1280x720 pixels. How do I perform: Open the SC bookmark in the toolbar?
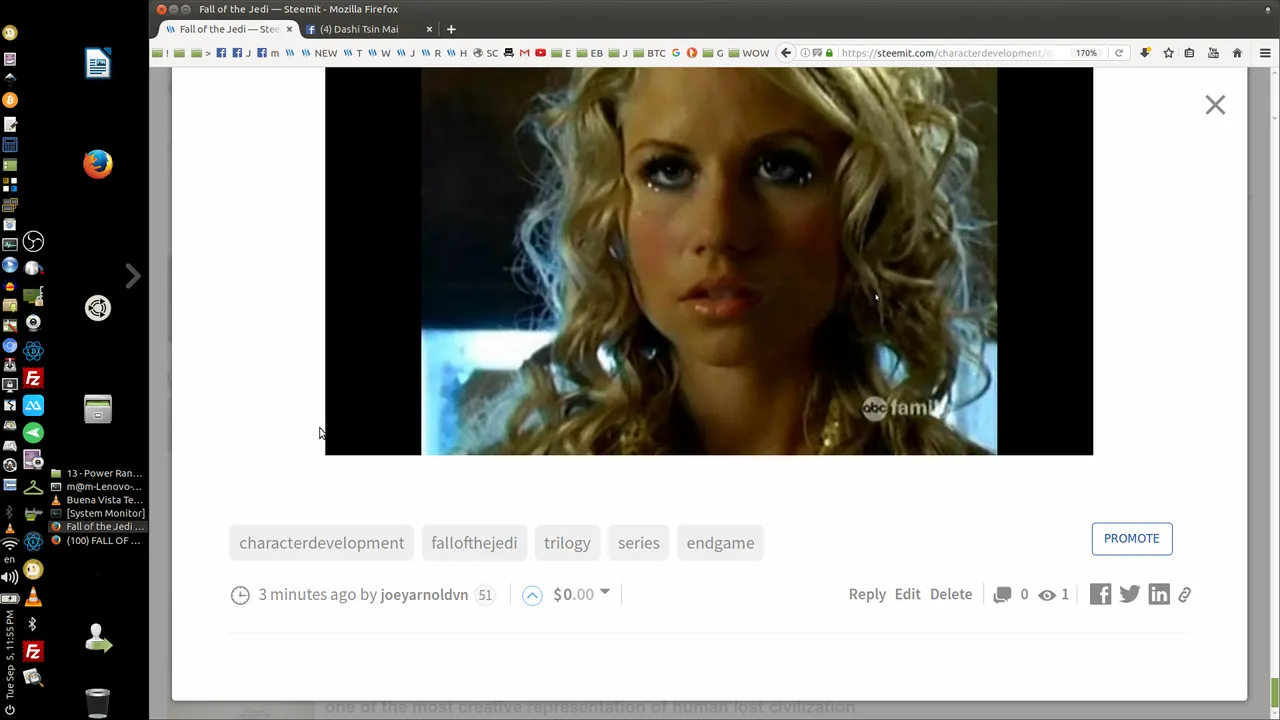[x=485, y=53]
